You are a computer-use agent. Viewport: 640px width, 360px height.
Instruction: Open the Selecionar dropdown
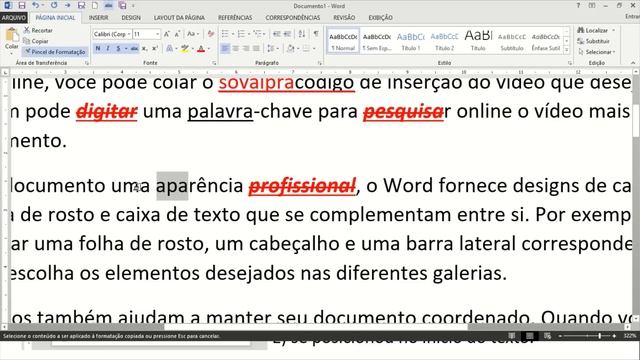597,52
